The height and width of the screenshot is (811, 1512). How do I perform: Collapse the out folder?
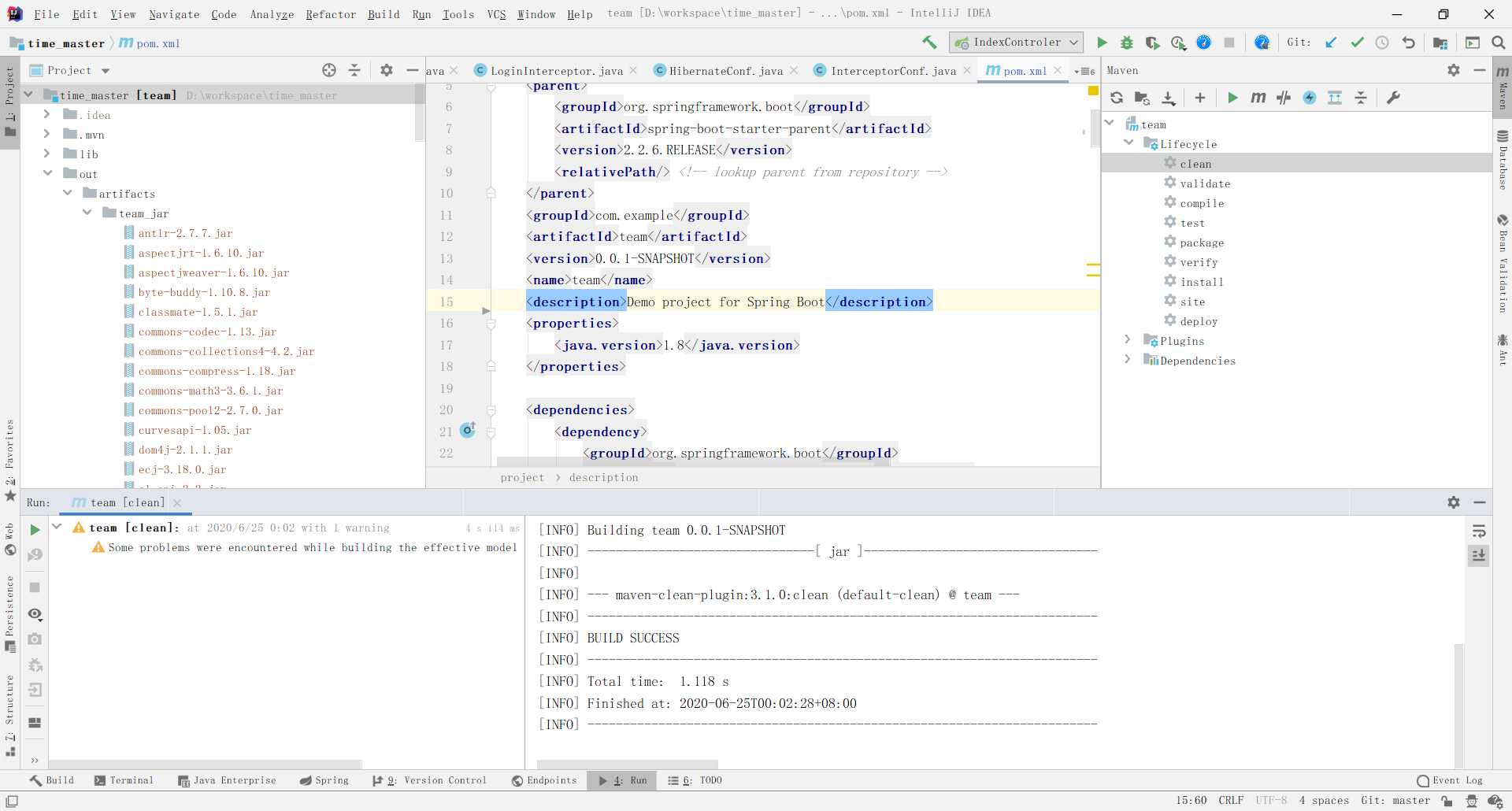pos(47,174)
